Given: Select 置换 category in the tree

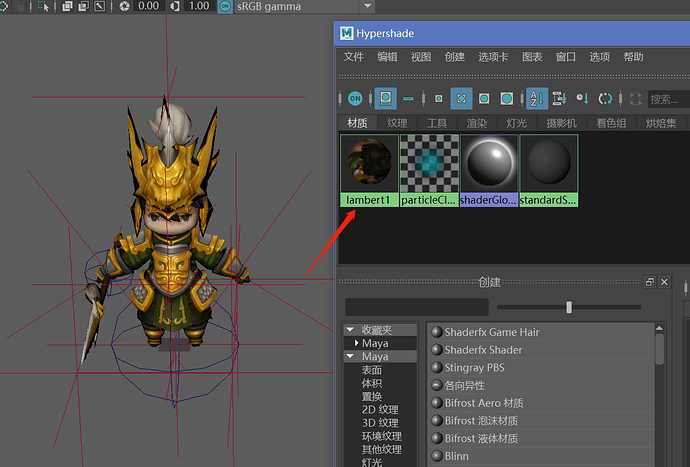Looking at the screenshot, I should (371, 396).
